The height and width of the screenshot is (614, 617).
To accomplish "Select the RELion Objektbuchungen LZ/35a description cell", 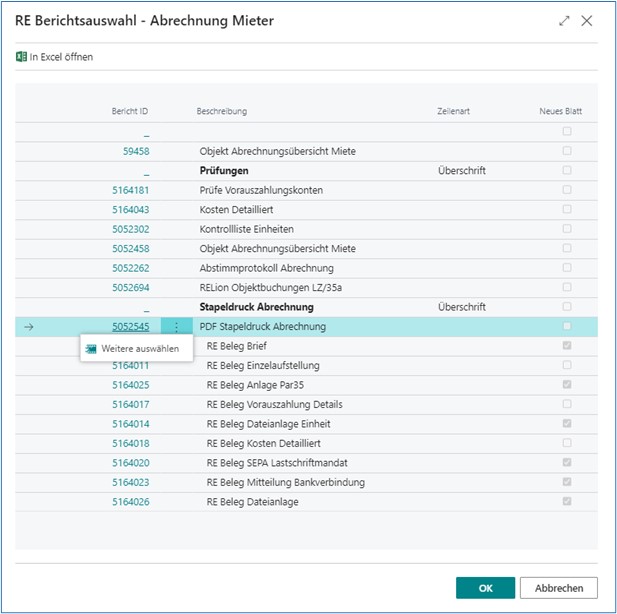I will 270,288.
